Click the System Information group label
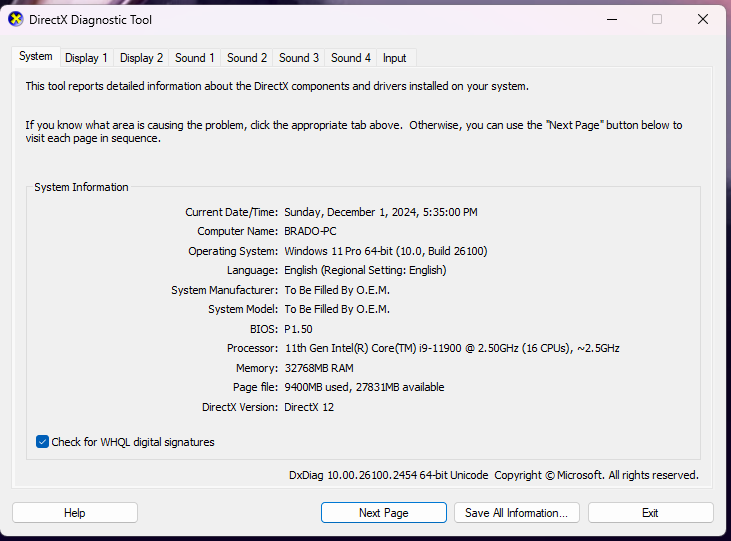Viewport: 731px width, 541px height. [81, 187]
